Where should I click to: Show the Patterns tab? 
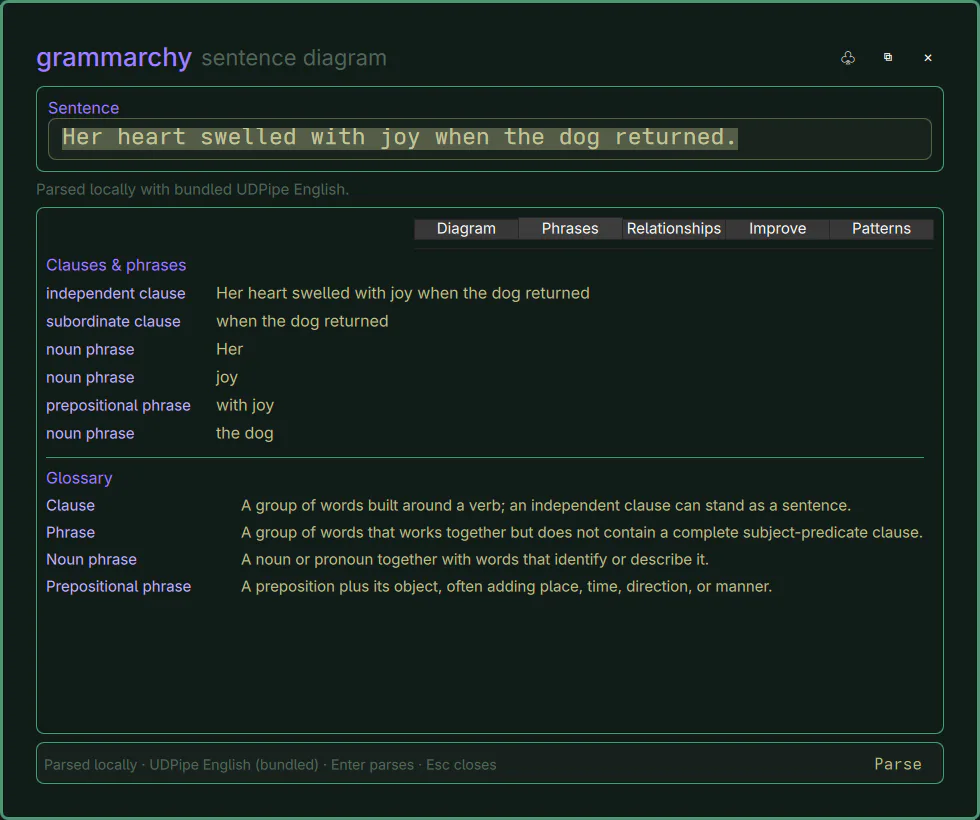tap(881, 229)
